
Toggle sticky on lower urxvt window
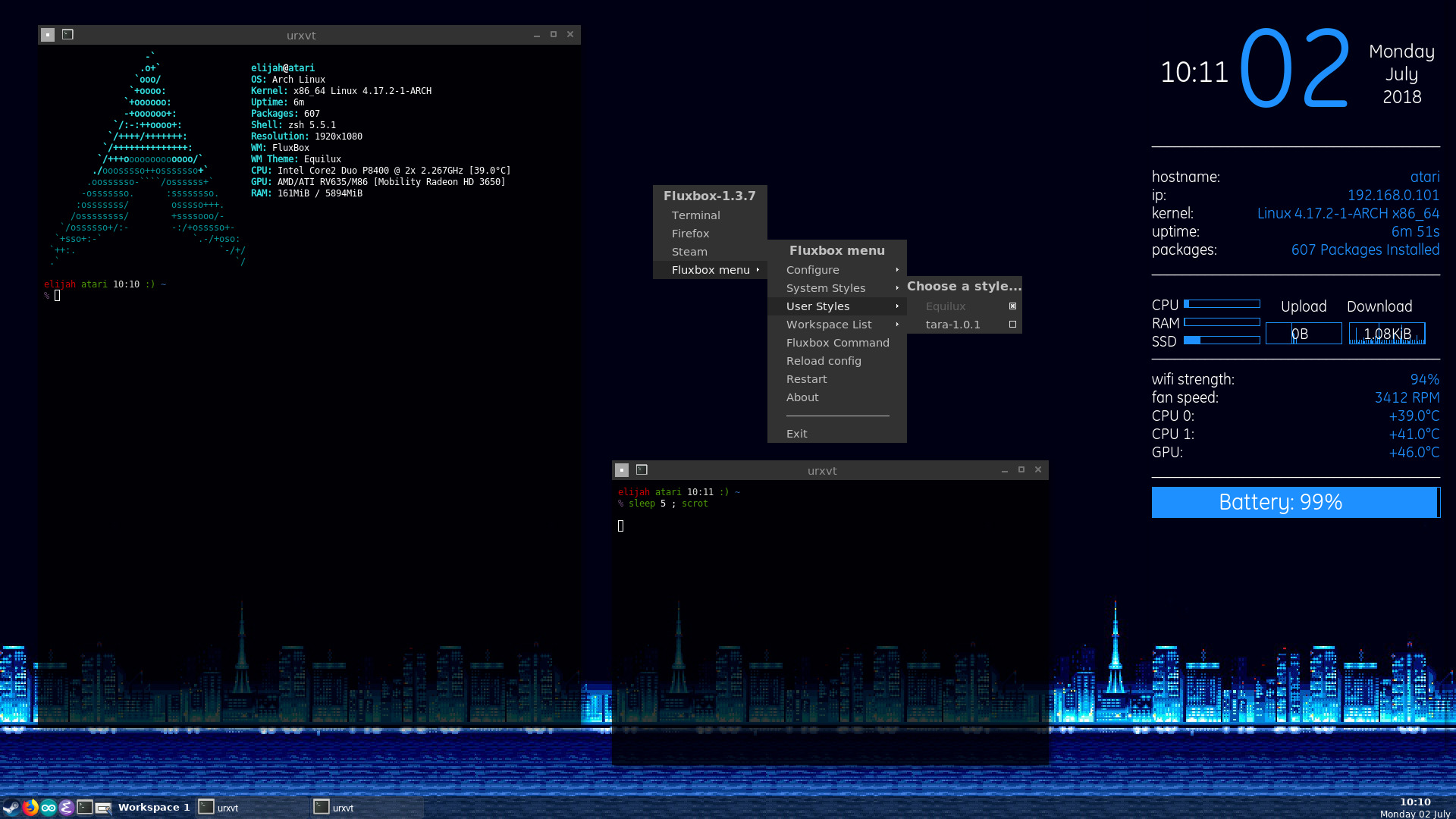pyautogui.click(x=622, y=470)
